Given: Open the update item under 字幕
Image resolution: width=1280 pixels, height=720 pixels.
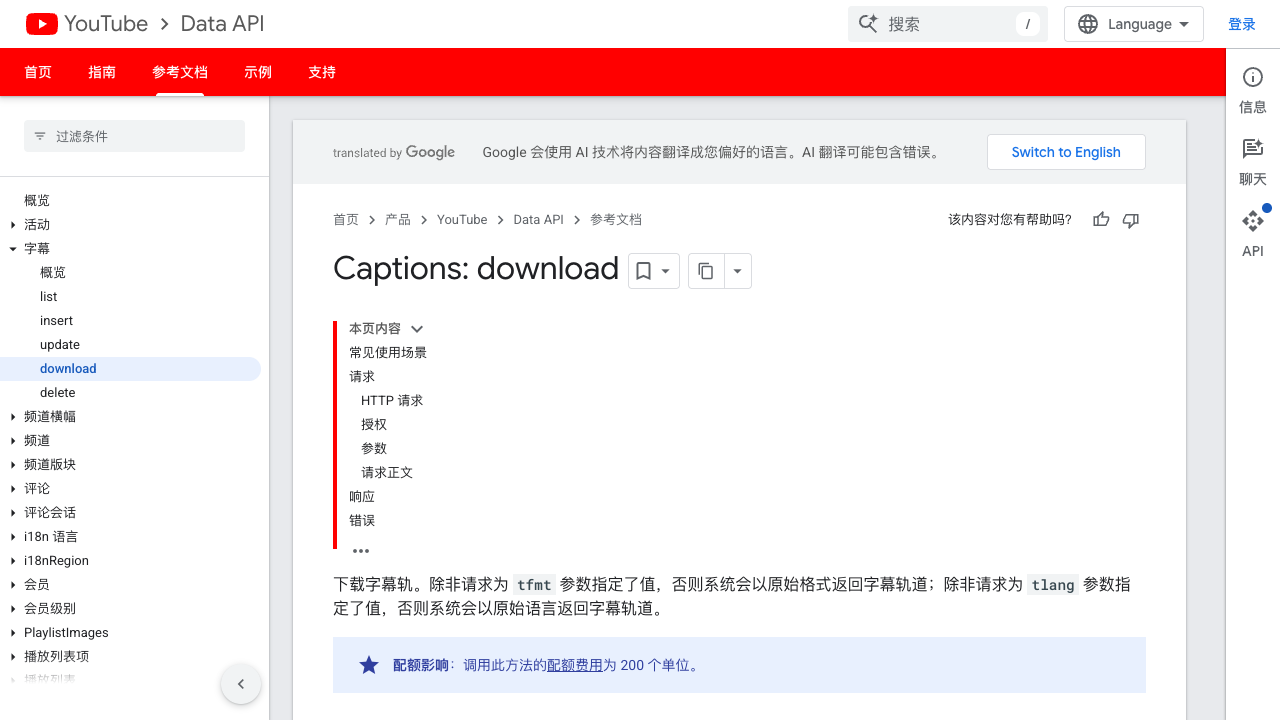Looking at the screenshot, I should tap(60, 345).
